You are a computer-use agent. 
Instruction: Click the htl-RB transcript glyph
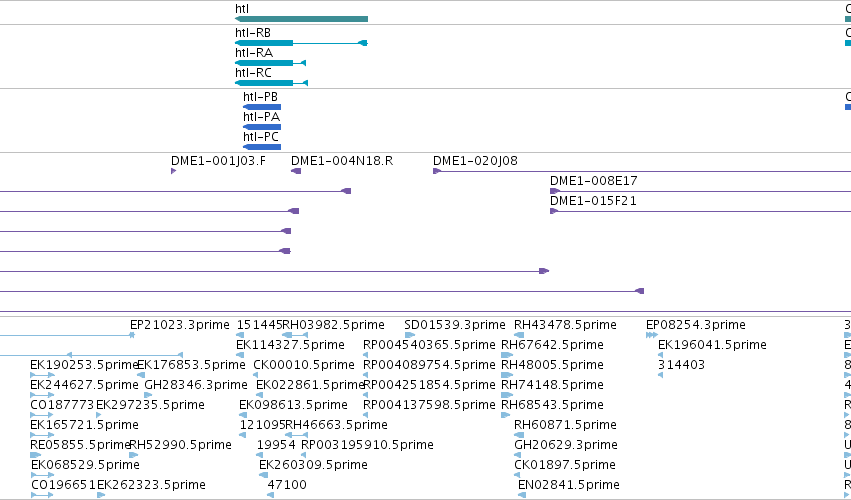[x=301, y=43]
